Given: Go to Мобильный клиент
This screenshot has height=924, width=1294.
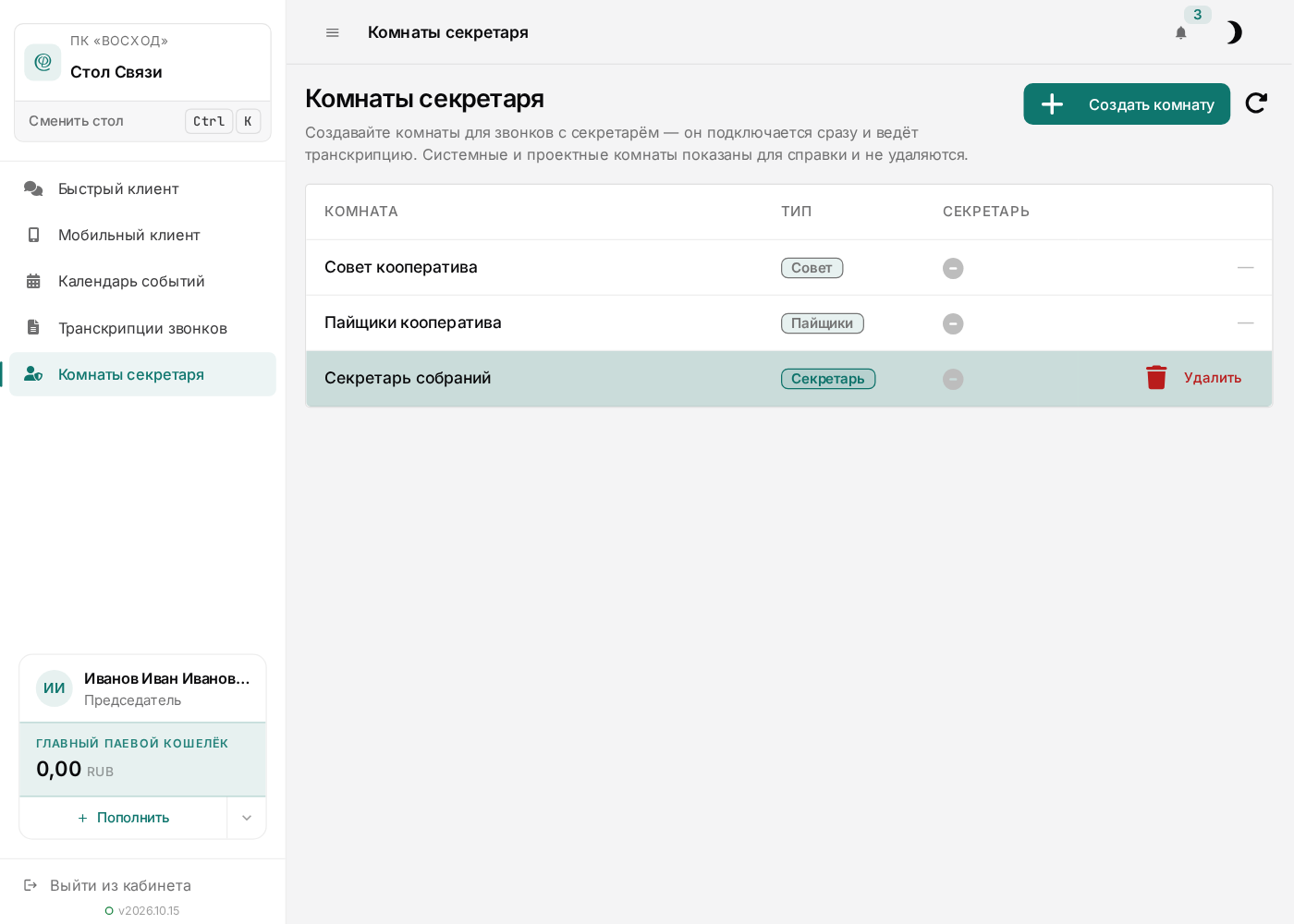Looking at the screenshot, I should click(x=142, y=235).
